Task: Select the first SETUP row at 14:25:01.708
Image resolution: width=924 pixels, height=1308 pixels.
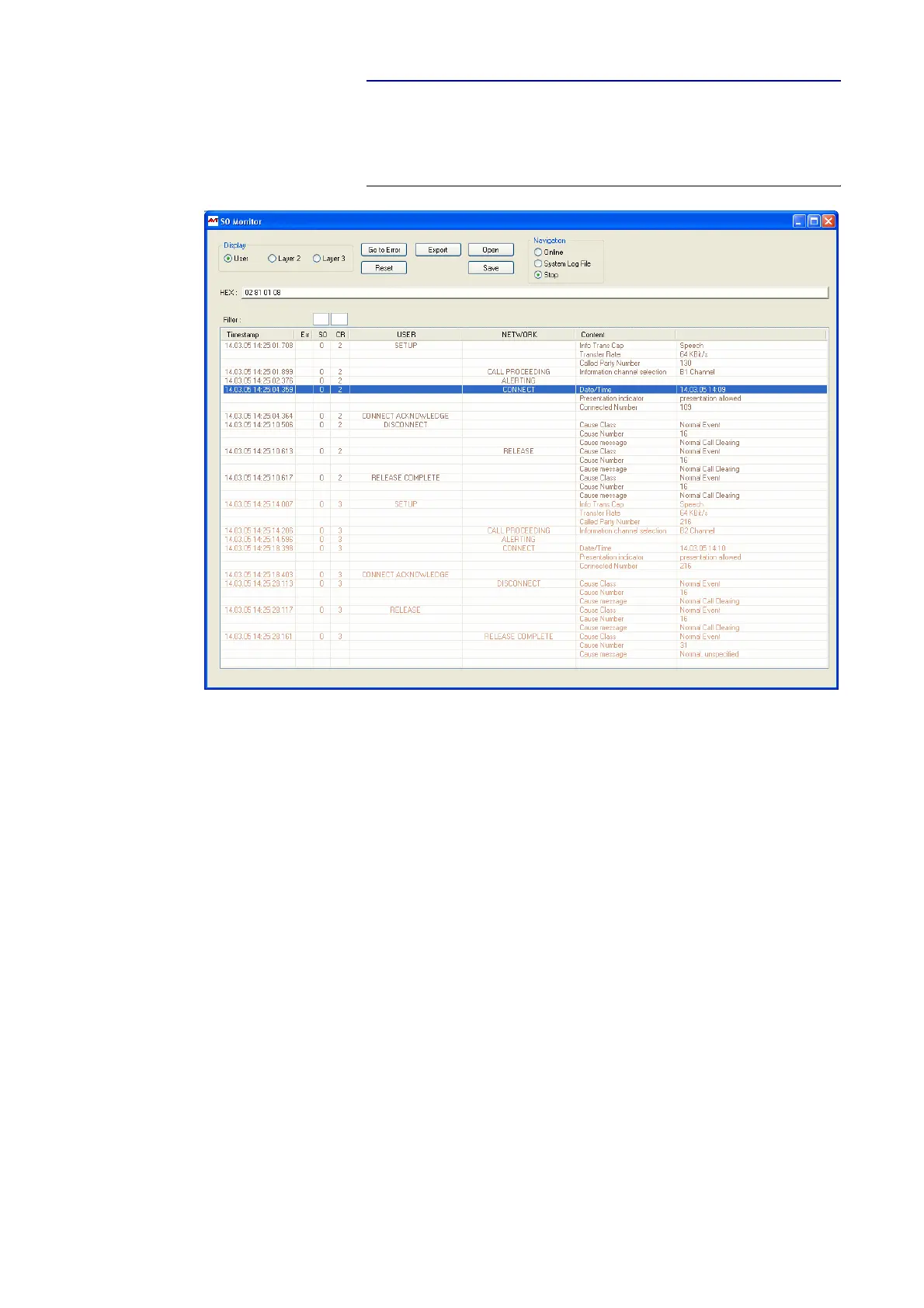Action: coord(524,346)
